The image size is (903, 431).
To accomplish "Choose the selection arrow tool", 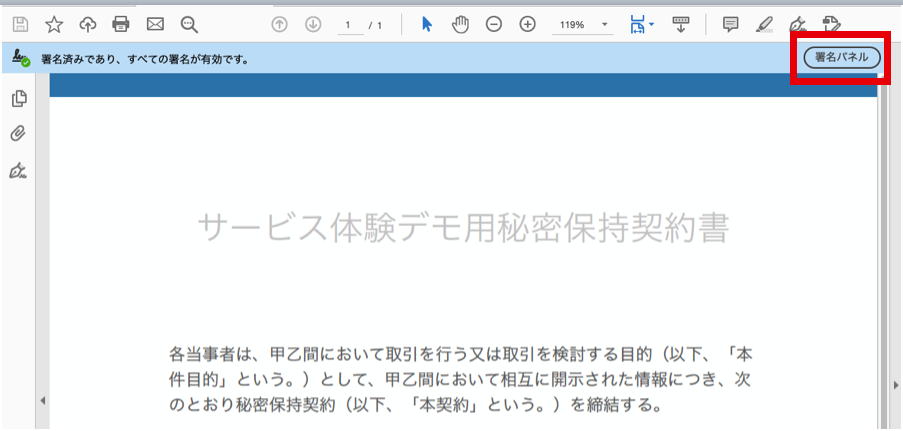I will pyautogui.click(x=427, y=25).
